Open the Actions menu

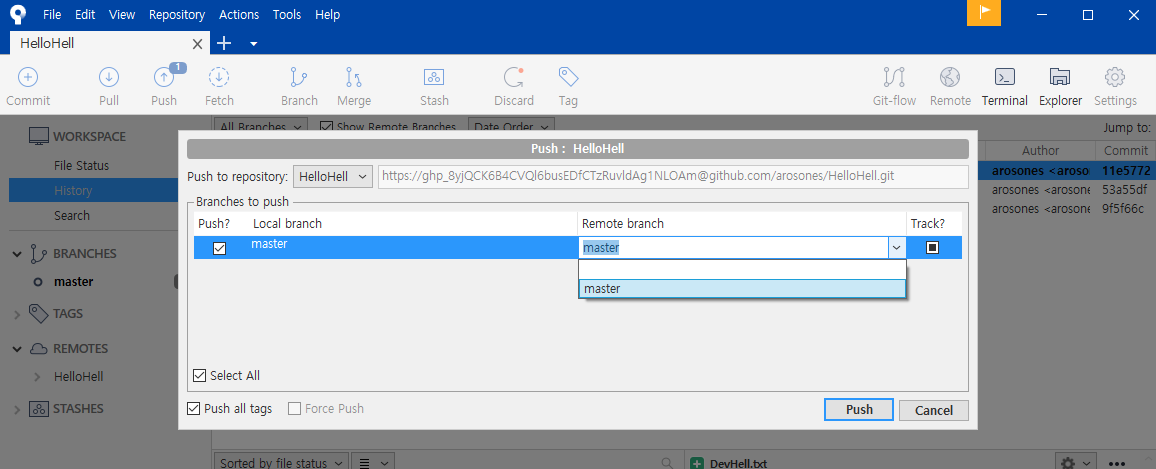pos(239,14)
